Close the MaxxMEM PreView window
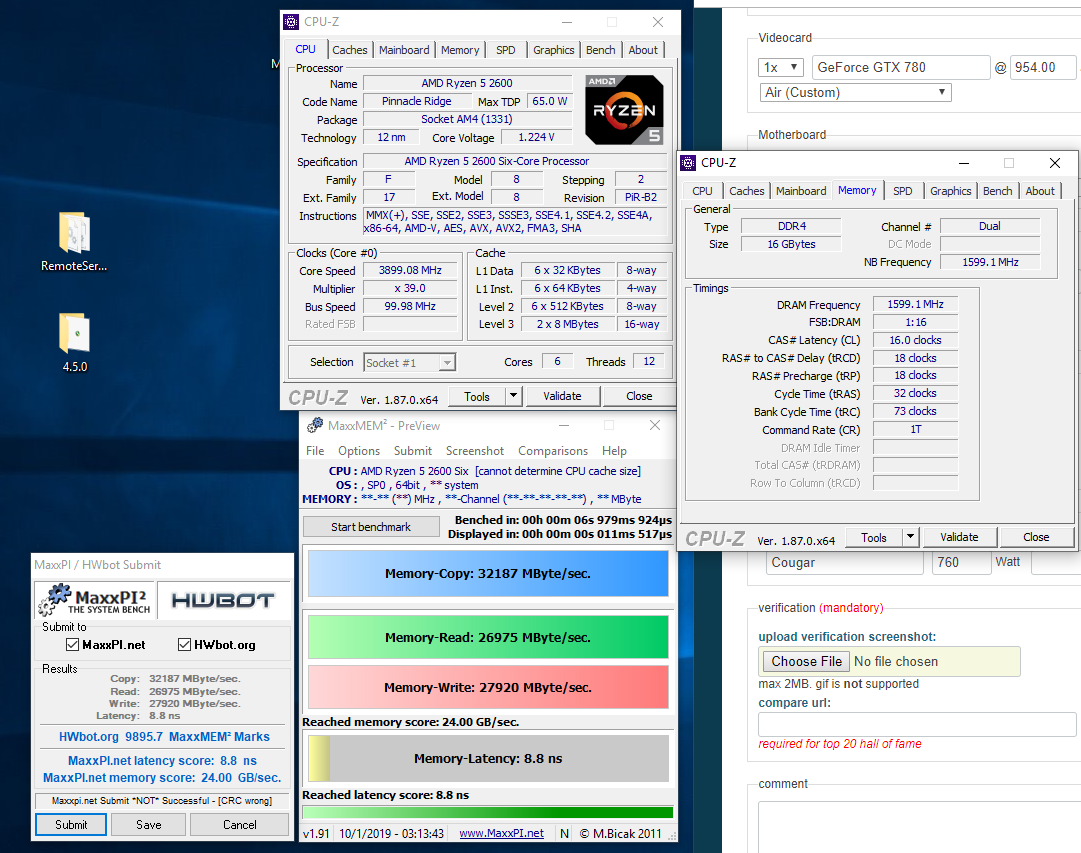This screenshot has width=1081, height=853. [x=655, y=425]
